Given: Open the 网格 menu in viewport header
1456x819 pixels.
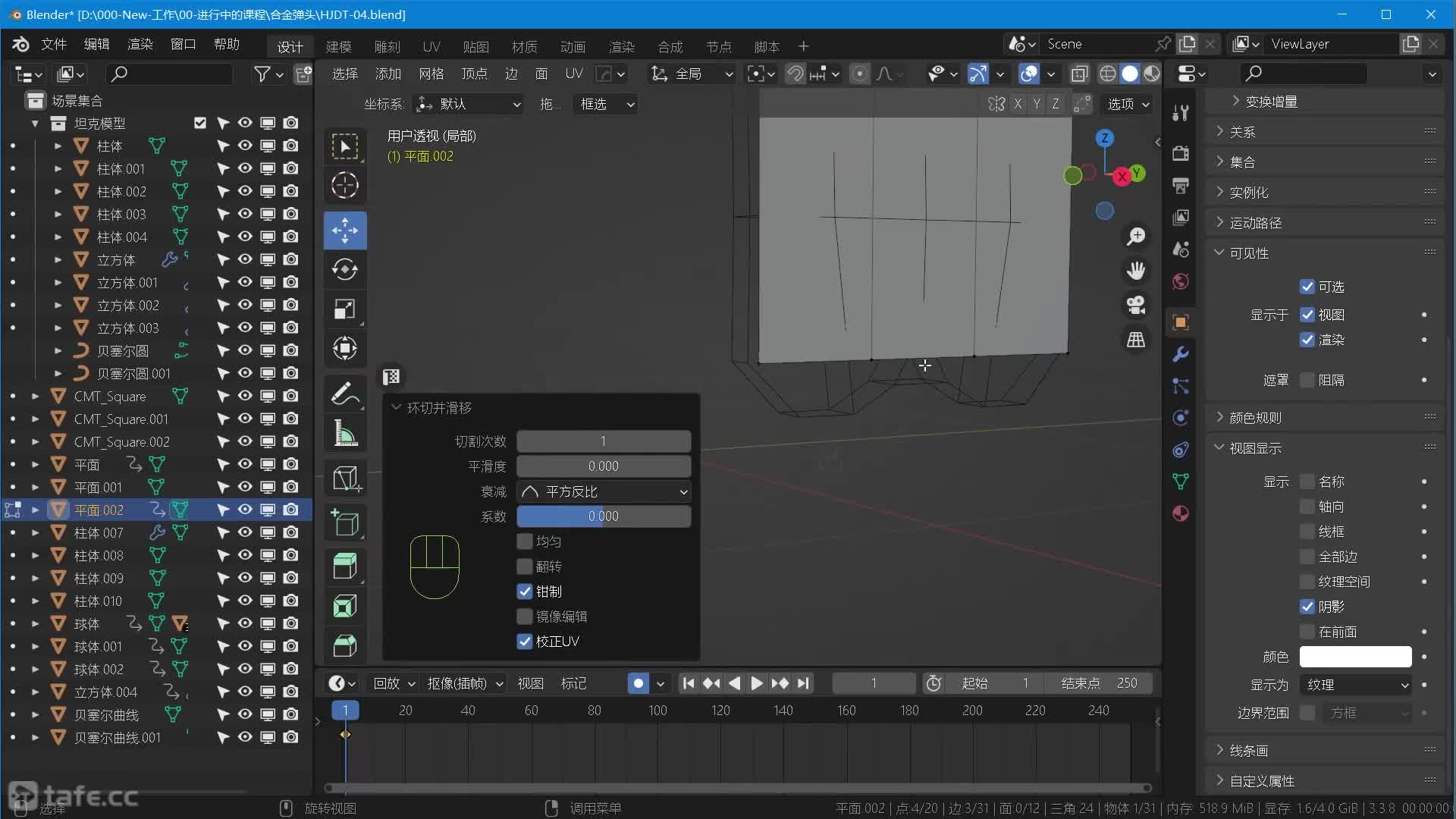Looking at the screenshot, I should (431, 74).
